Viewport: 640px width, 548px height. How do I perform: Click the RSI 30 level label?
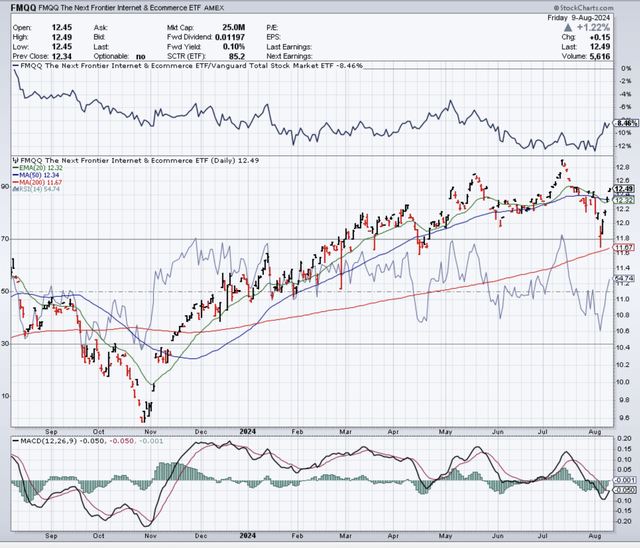pos(5,344)
